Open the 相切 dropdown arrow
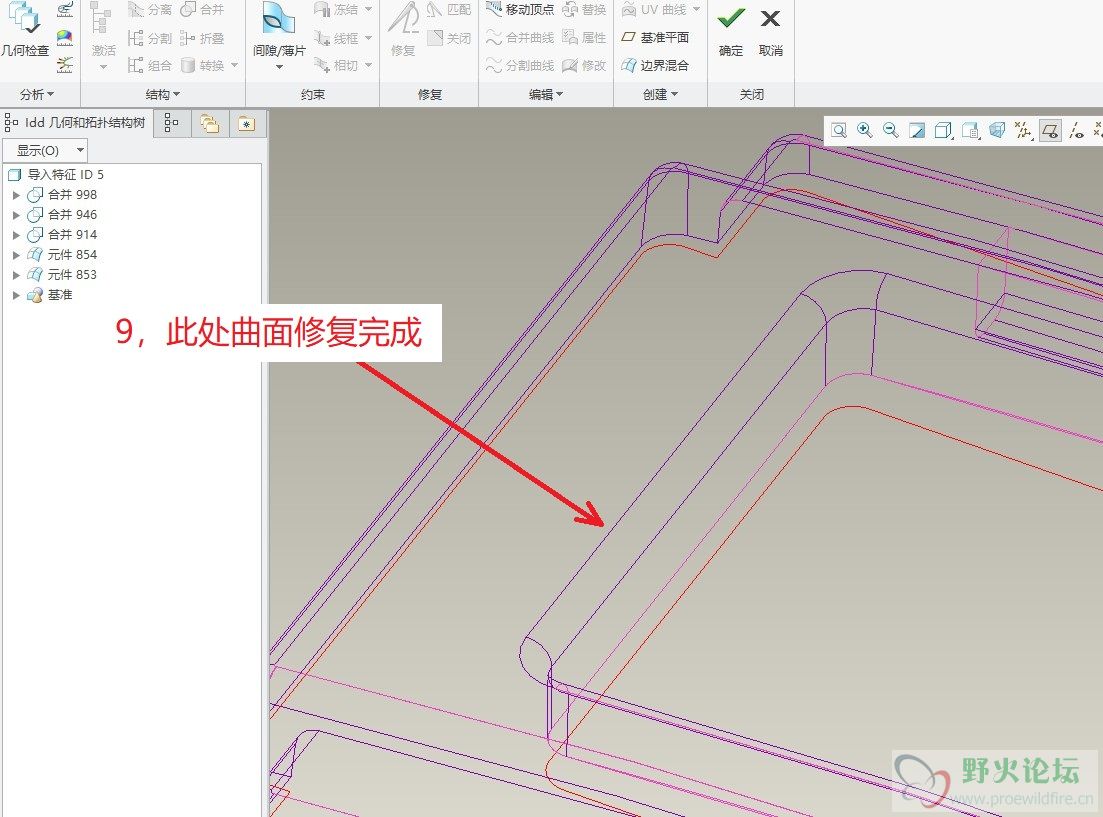Screen dimensions: 1103x817 (x=369, y=65)
